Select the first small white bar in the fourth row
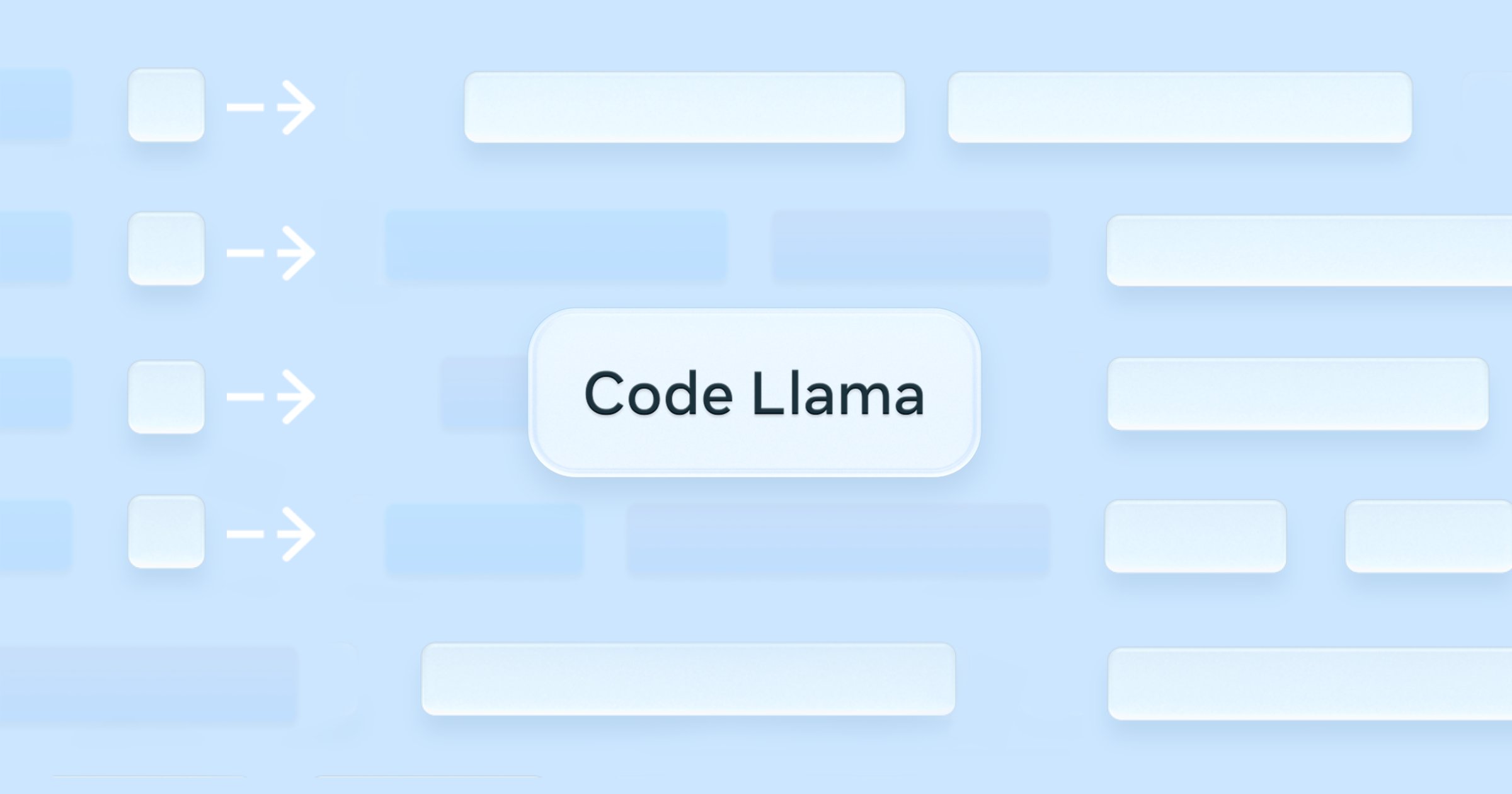 click(x=1195, y=536)
